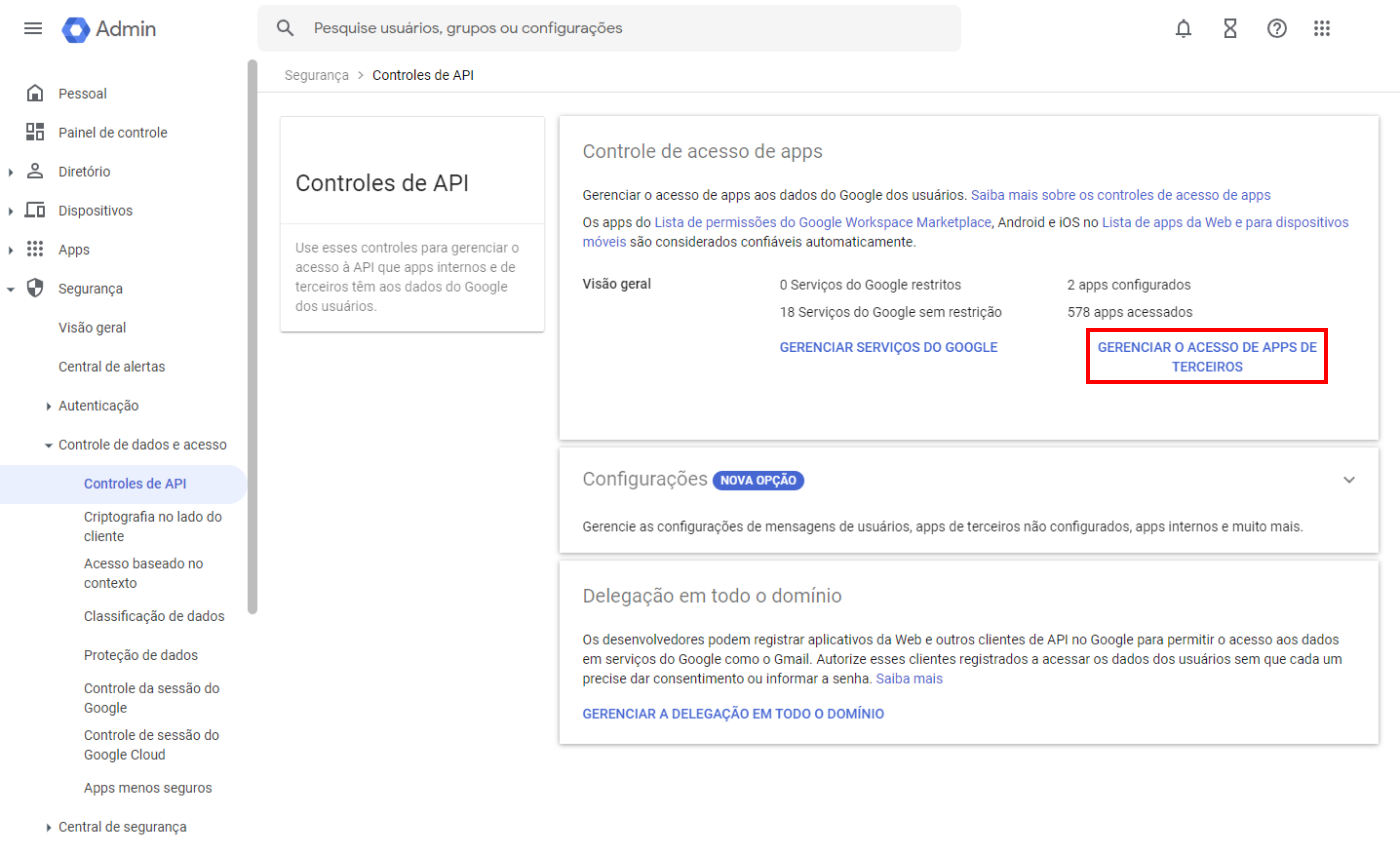Open the hamburger main menu
The width and height of the screenshot is (1400, 858).
pyautogui.click(x=33, y=29)
